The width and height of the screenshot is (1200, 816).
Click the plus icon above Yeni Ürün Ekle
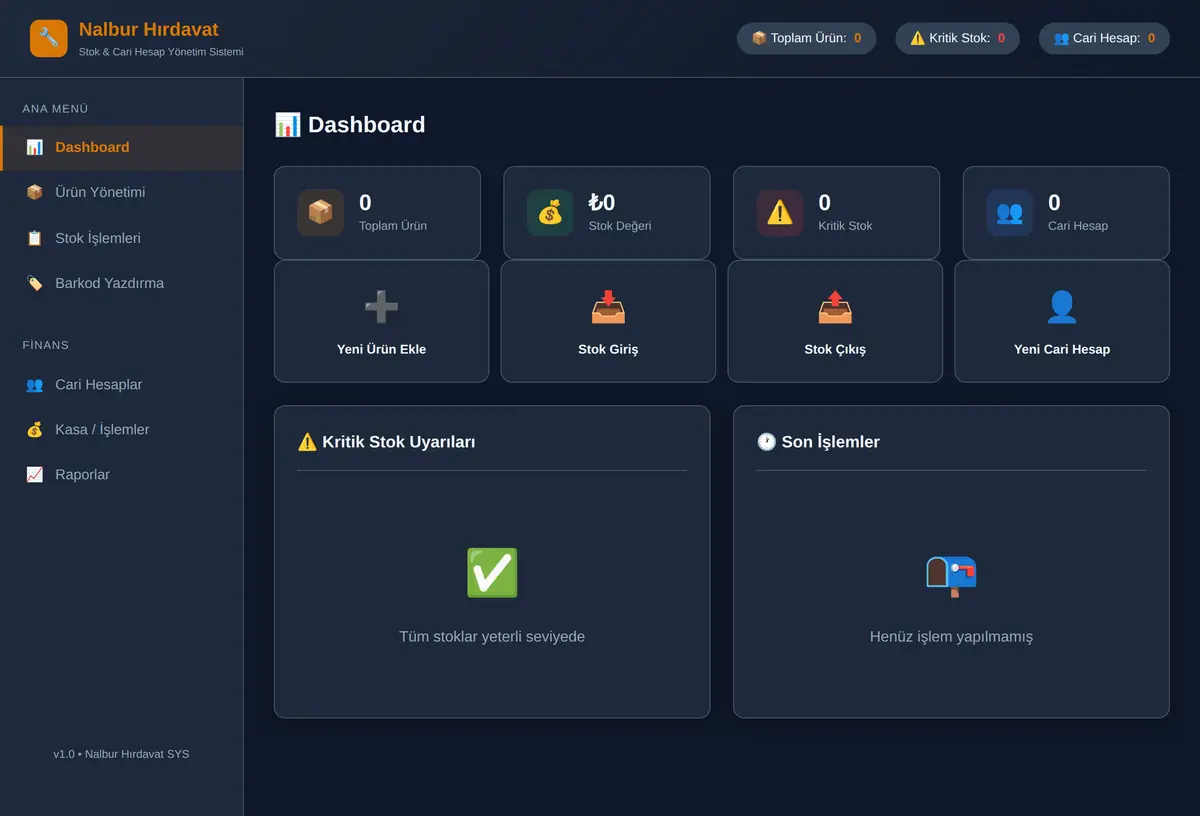tap(381, 307)
